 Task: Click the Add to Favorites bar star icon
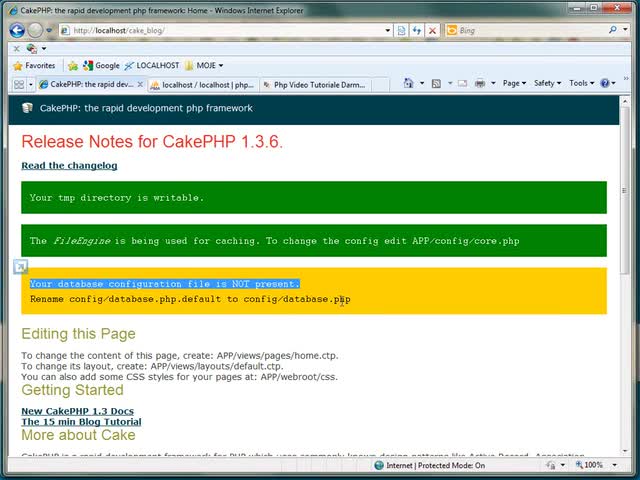click(x=73, y=66)
